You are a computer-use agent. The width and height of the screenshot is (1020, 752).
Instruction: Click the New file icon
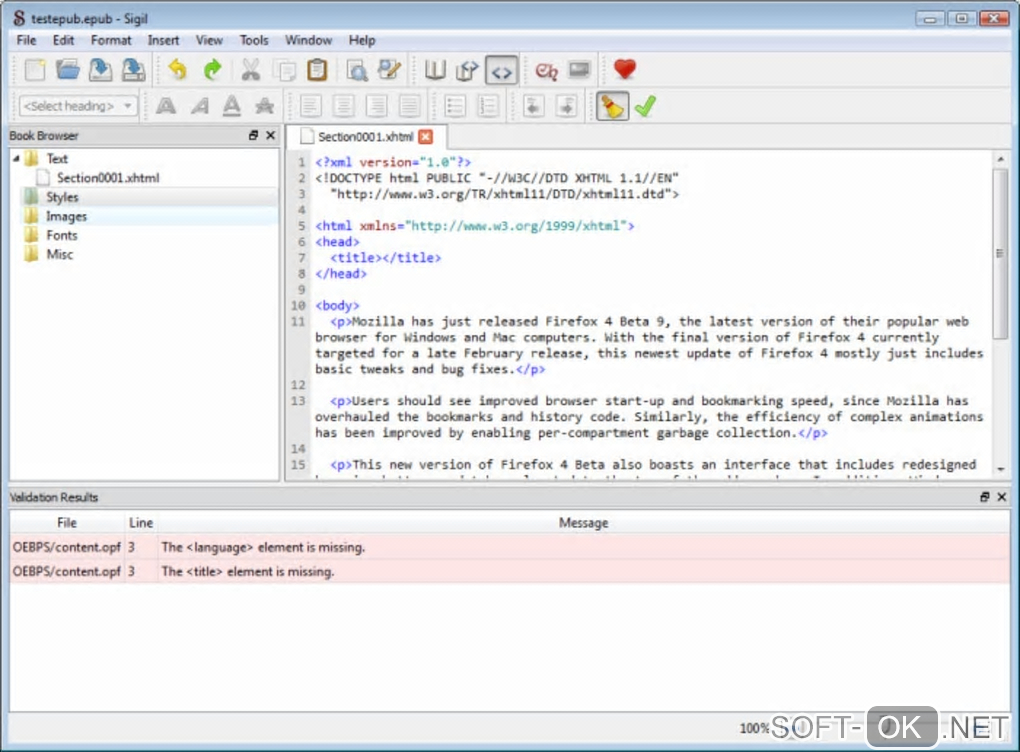(35, 70)
